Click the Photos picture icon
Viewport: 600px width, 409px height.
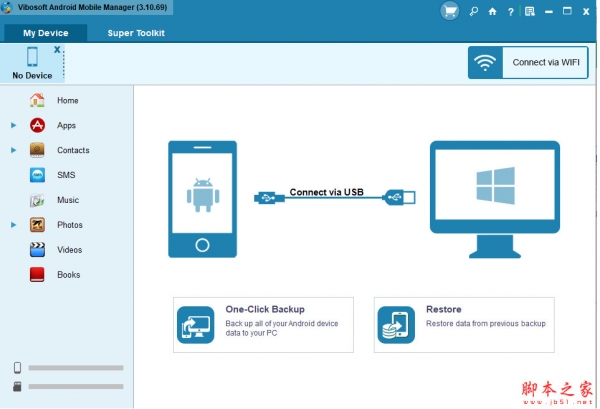37,225
